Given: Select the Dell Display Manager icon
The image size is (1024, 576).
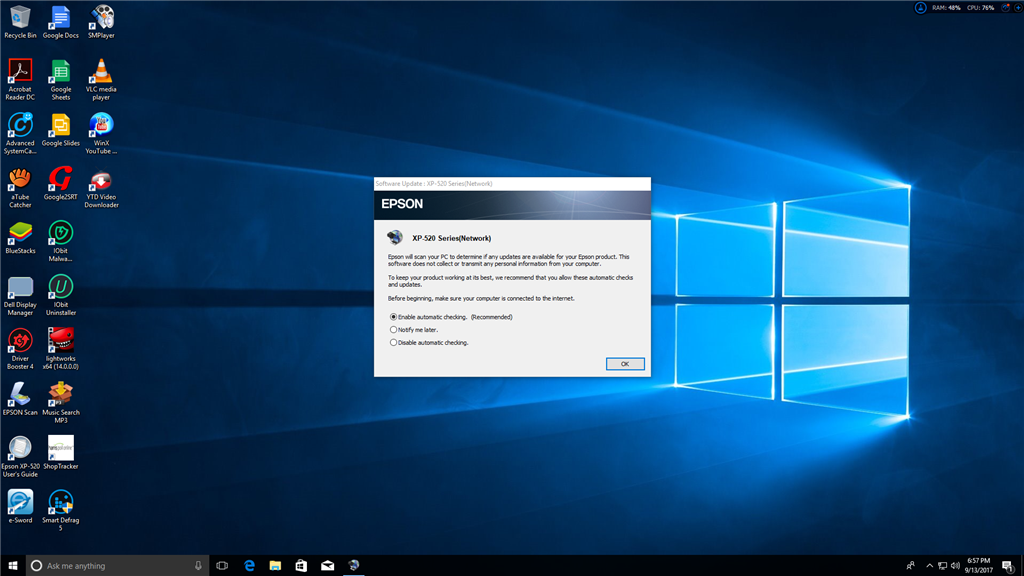Looking at the screenshot, I should pos(20,295).
